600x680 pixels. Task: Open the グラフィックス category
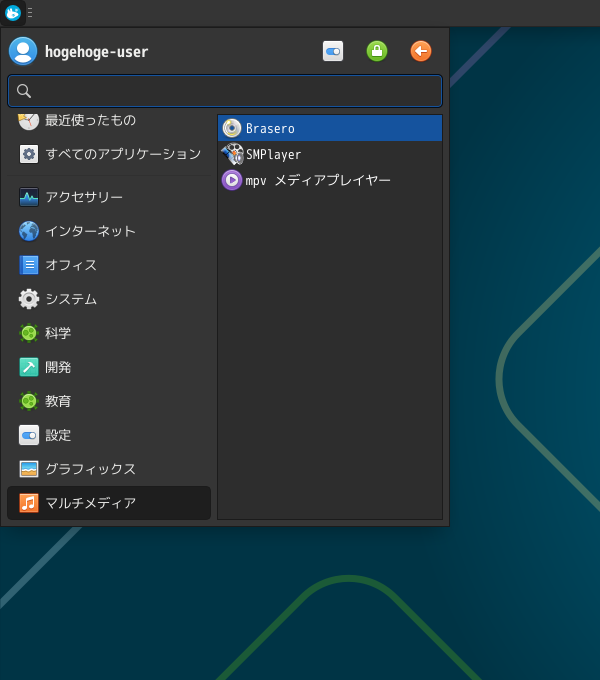pyautogui.click(x=109, y=469)
